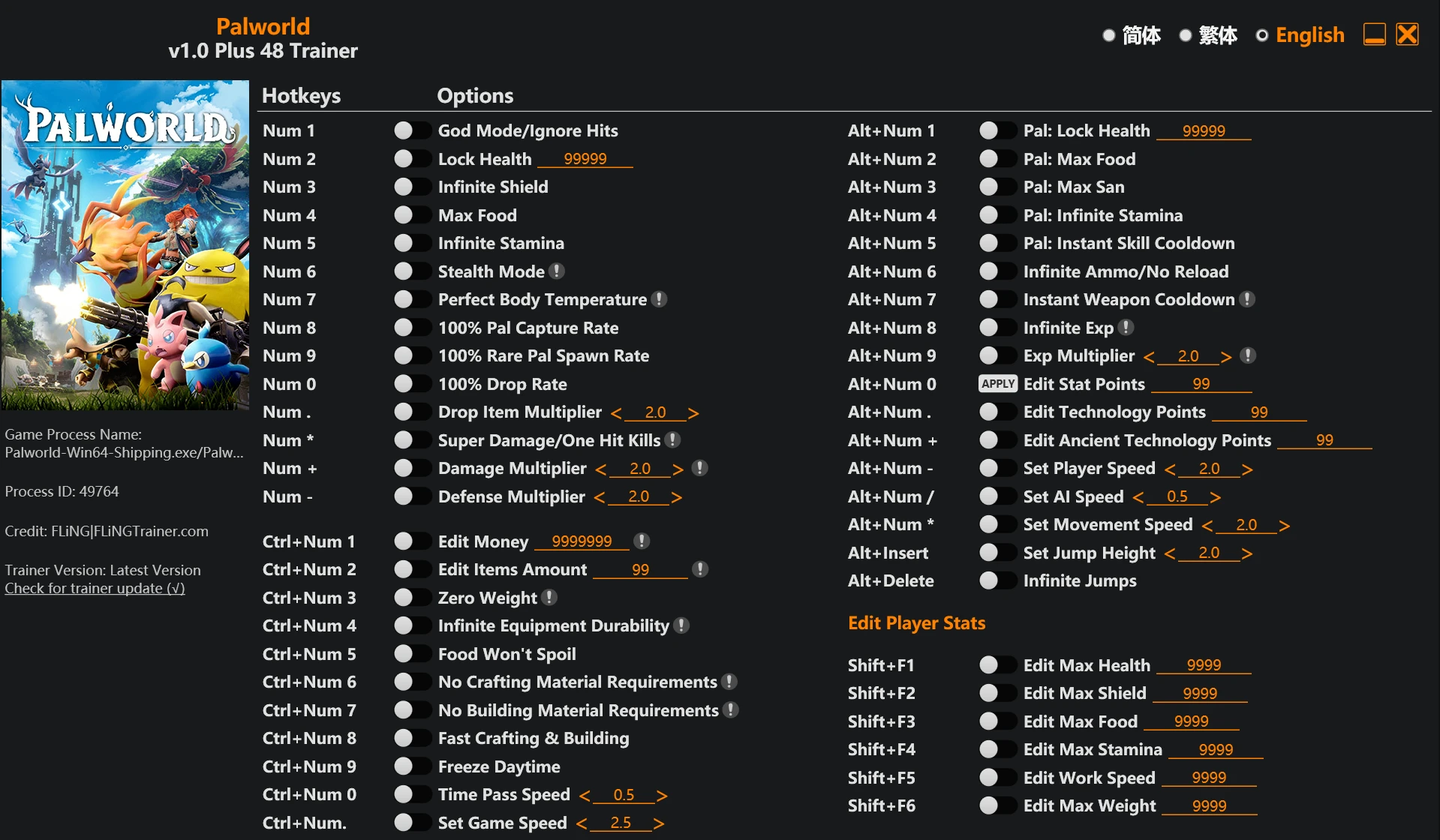The image size is (1440, 840).
Task: Click the Edit Max Health value field
Action: point(1204,665)
